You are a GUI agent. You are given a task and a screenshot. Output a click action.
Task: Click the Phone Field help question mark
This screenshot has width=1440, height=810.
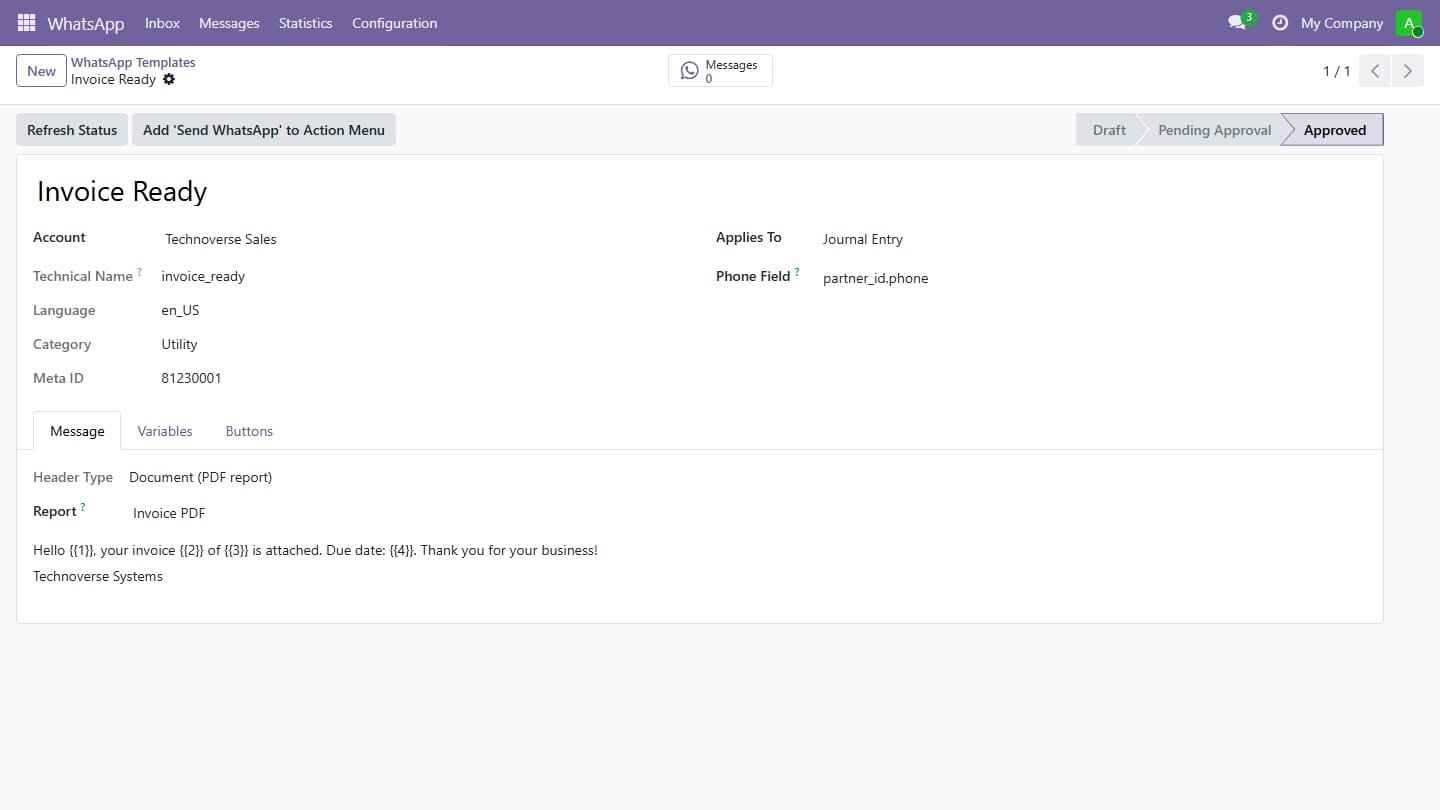[x=797, y=272]
